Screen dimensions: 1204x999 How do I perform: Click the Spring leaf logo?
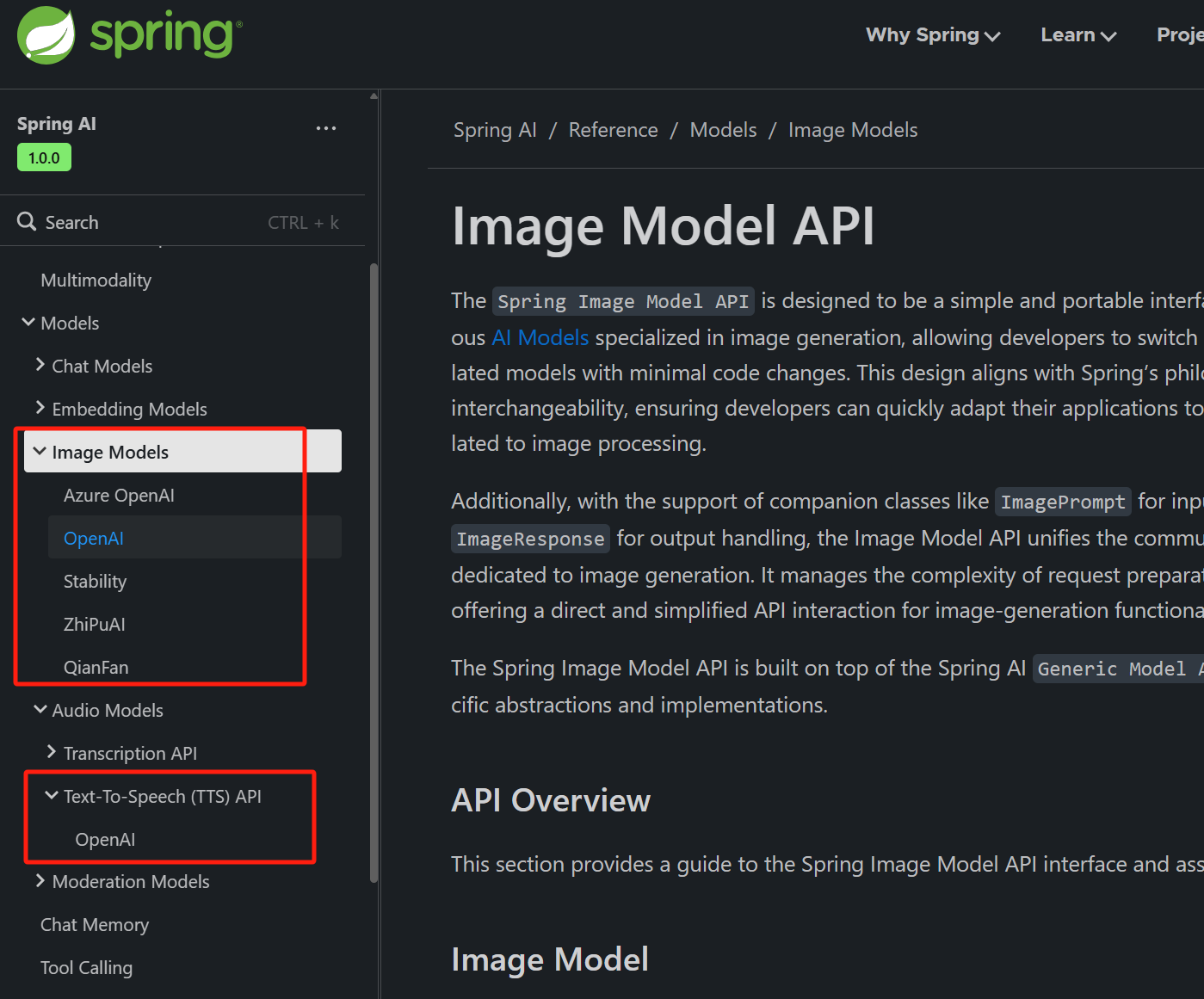46,35
